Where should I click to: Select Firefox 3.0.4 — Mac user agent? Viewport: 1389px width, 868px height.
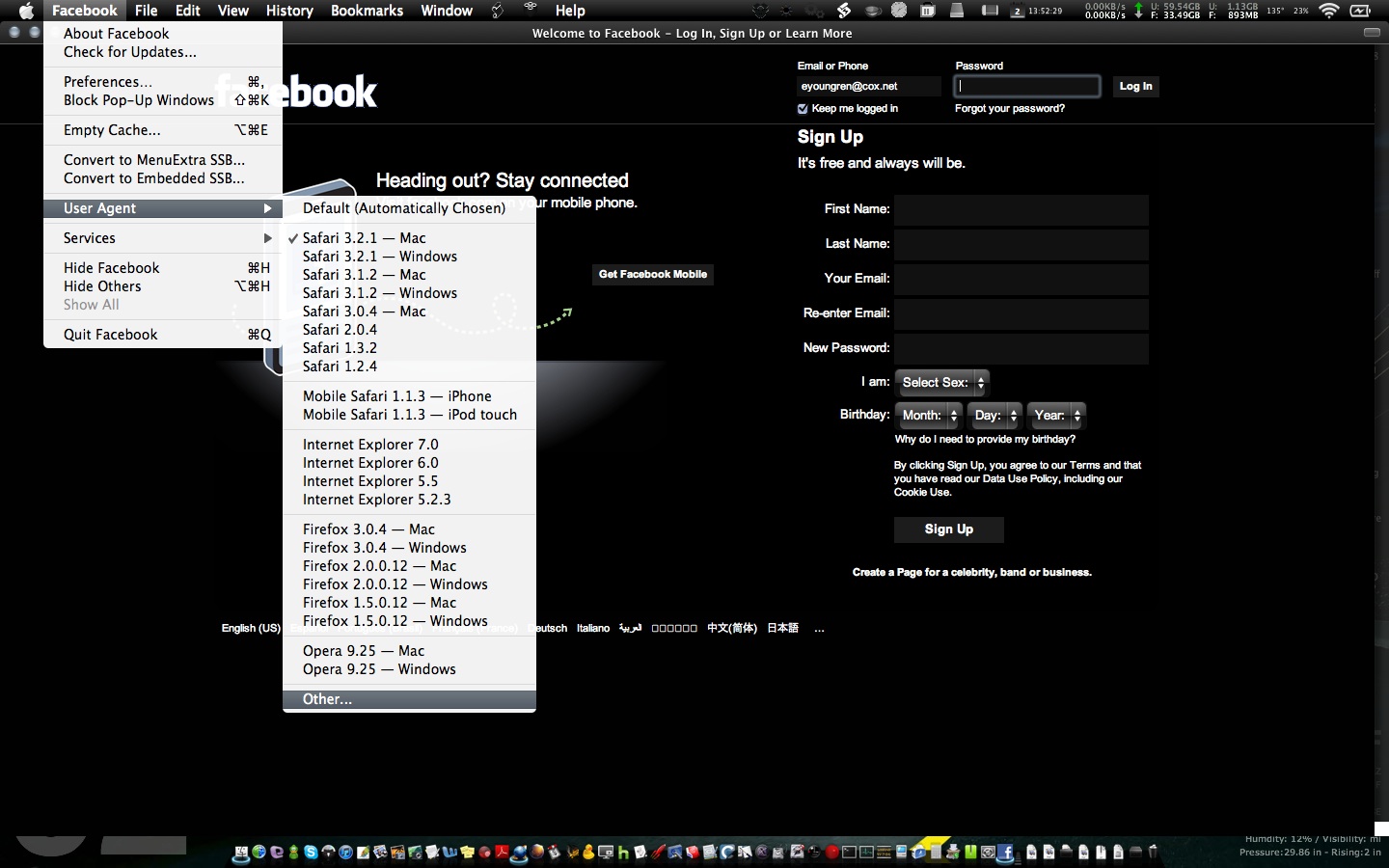point(409,529)
